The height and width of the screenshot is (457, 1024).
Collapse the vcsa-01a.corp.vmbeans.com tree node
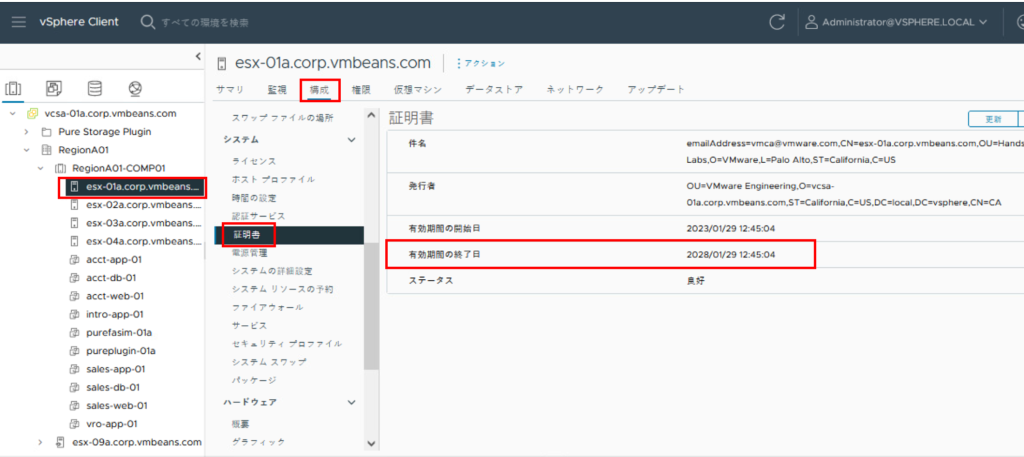[12, 114]
